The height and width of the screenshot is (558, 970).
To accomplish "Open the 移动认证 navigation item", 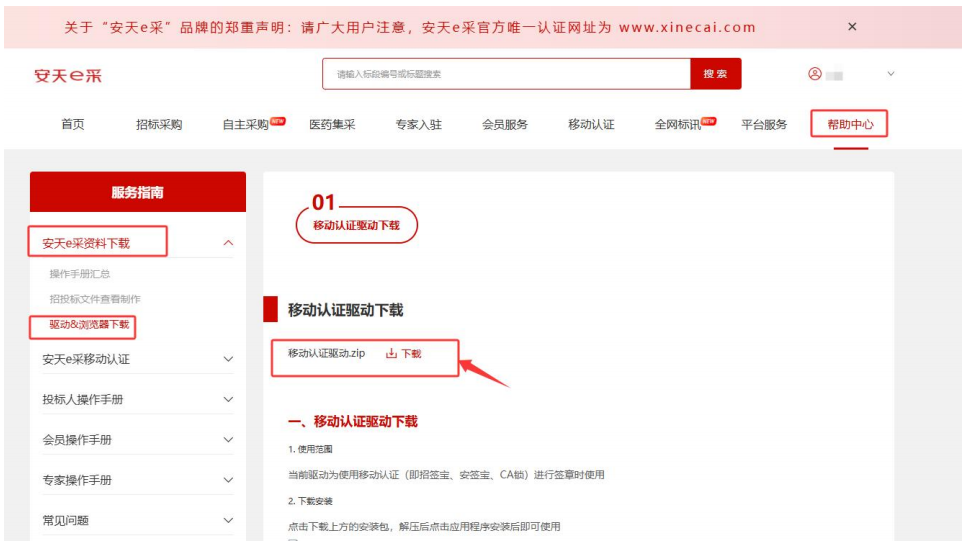I will click(591, 124).
